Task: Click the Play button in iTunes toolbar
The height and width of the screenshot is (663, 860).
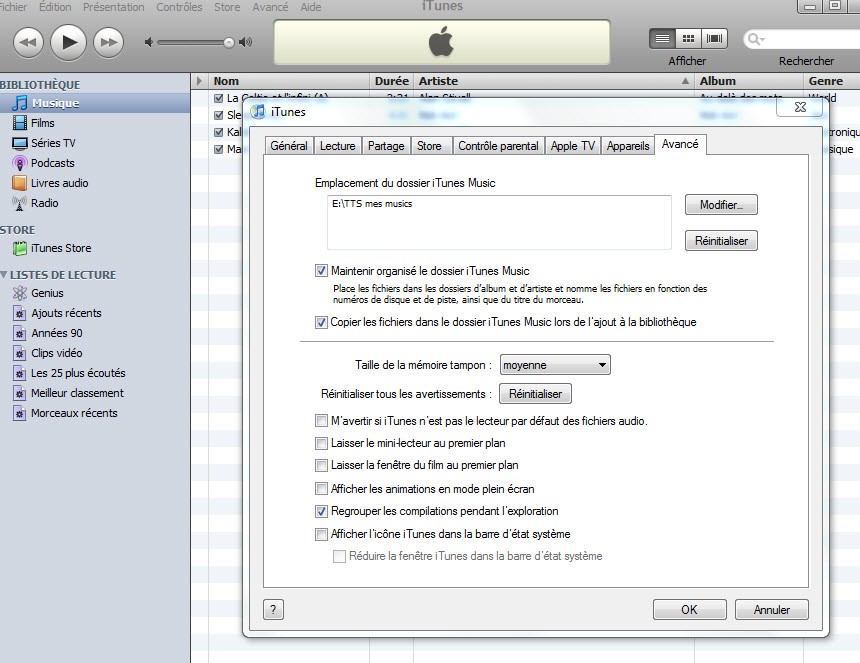Action: click(69, 42)
